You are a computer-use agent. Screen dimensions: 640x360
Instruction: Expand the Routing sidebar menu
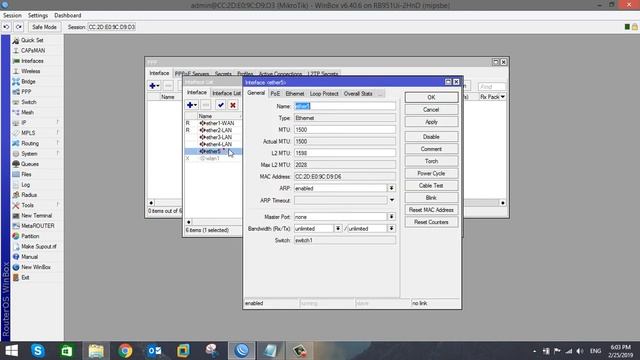tap(30, 143)
